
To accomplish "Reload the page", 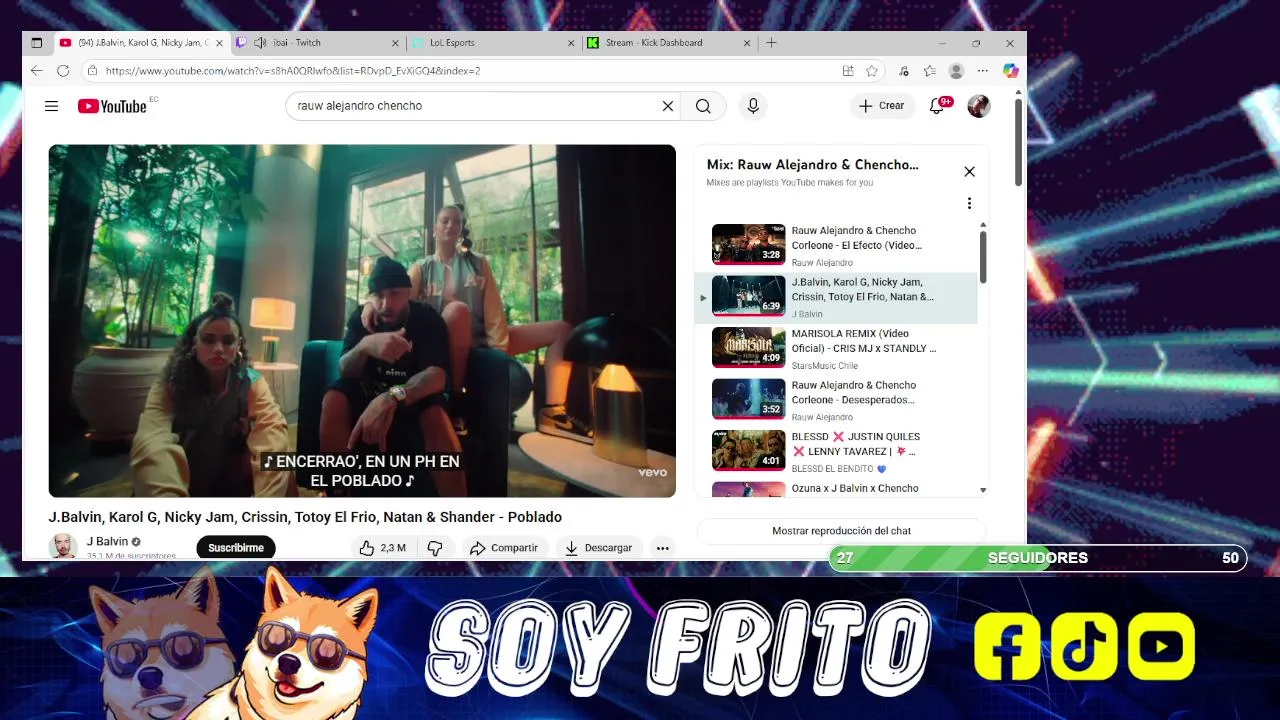I will click(x=63, y=71).
